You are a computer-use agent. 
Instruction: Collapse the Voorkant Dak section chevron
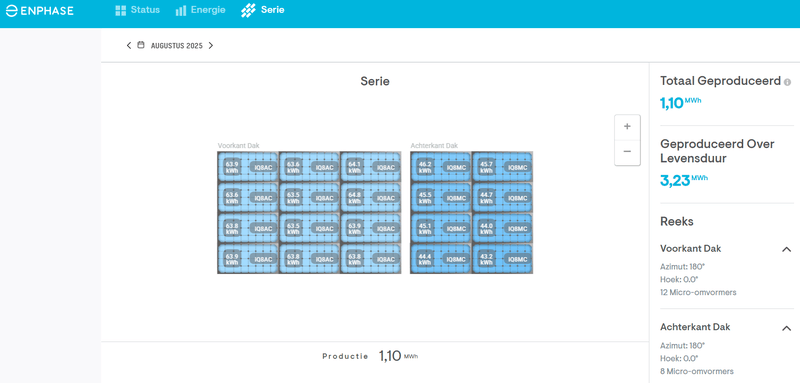786,249
